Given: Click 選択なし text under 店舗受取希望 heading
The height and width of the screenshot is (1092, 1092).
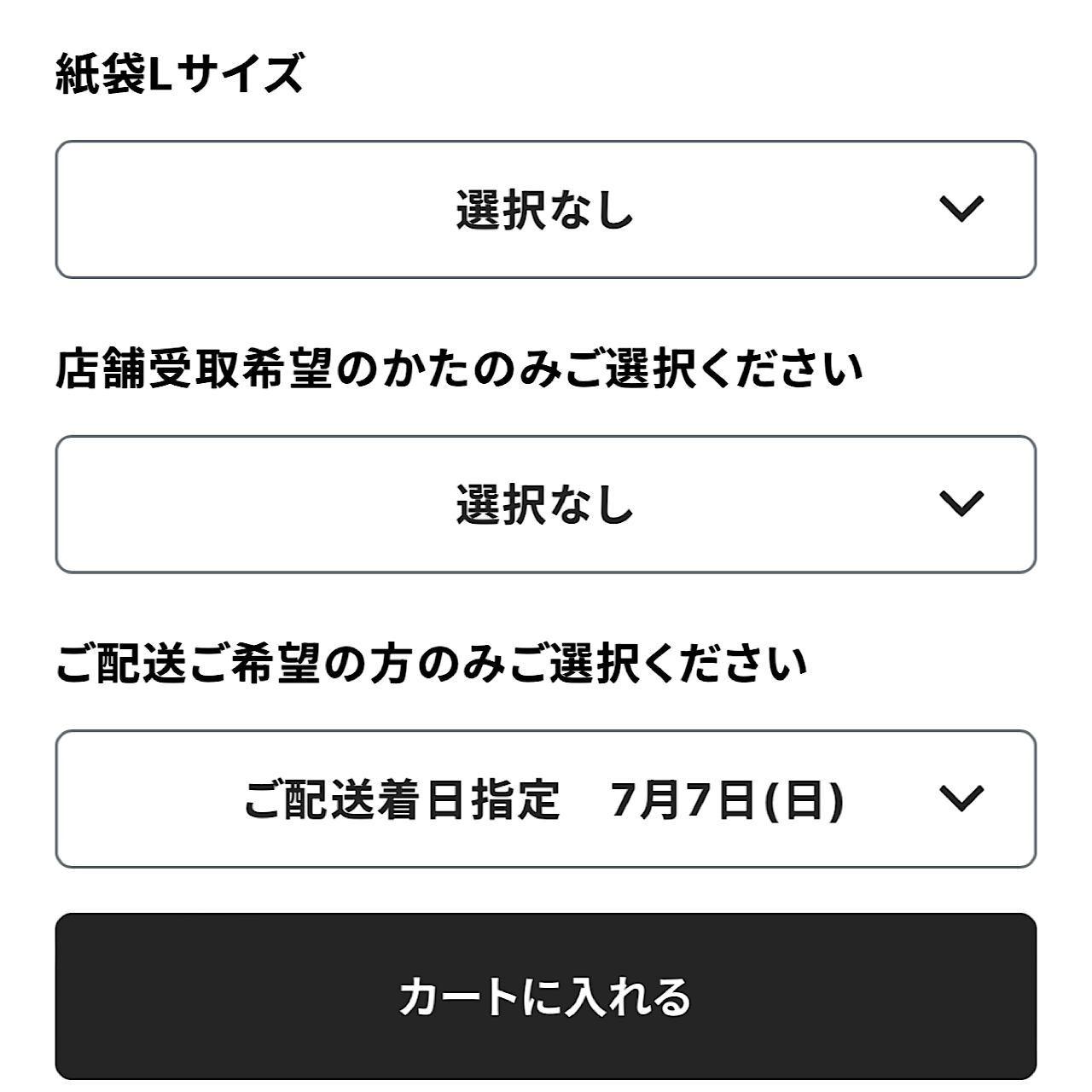Looking at the screenshot, I should 544,504.
